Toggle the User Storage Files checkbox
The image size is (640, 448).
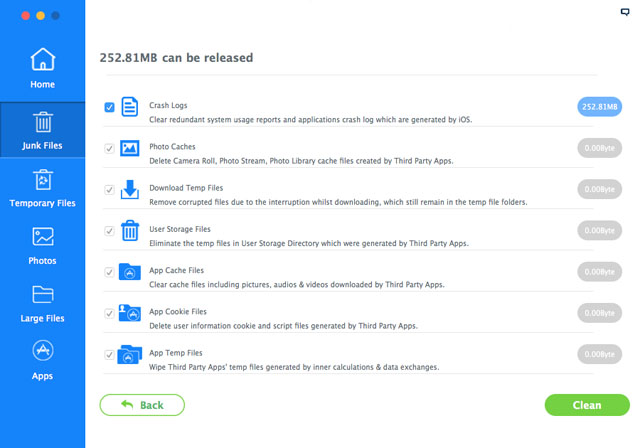pyautogui.click(x=109, y=231)
